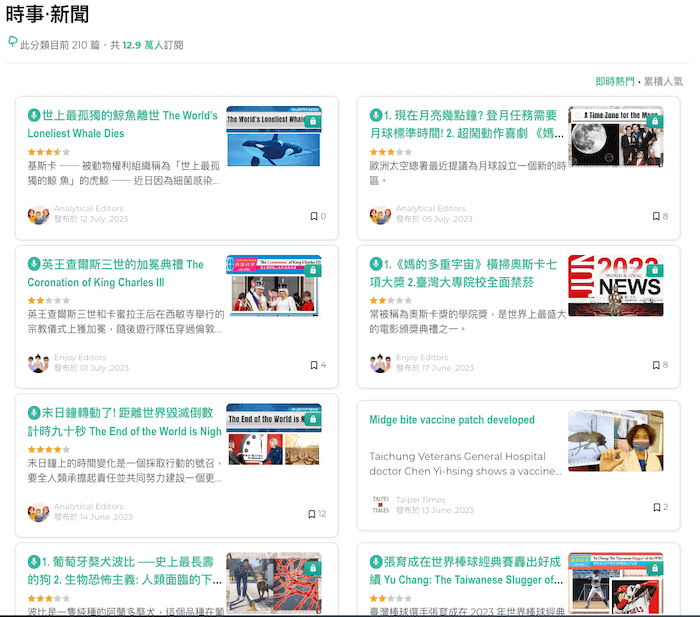Open Midge bite vaccine patch developed link

[452, 420]
